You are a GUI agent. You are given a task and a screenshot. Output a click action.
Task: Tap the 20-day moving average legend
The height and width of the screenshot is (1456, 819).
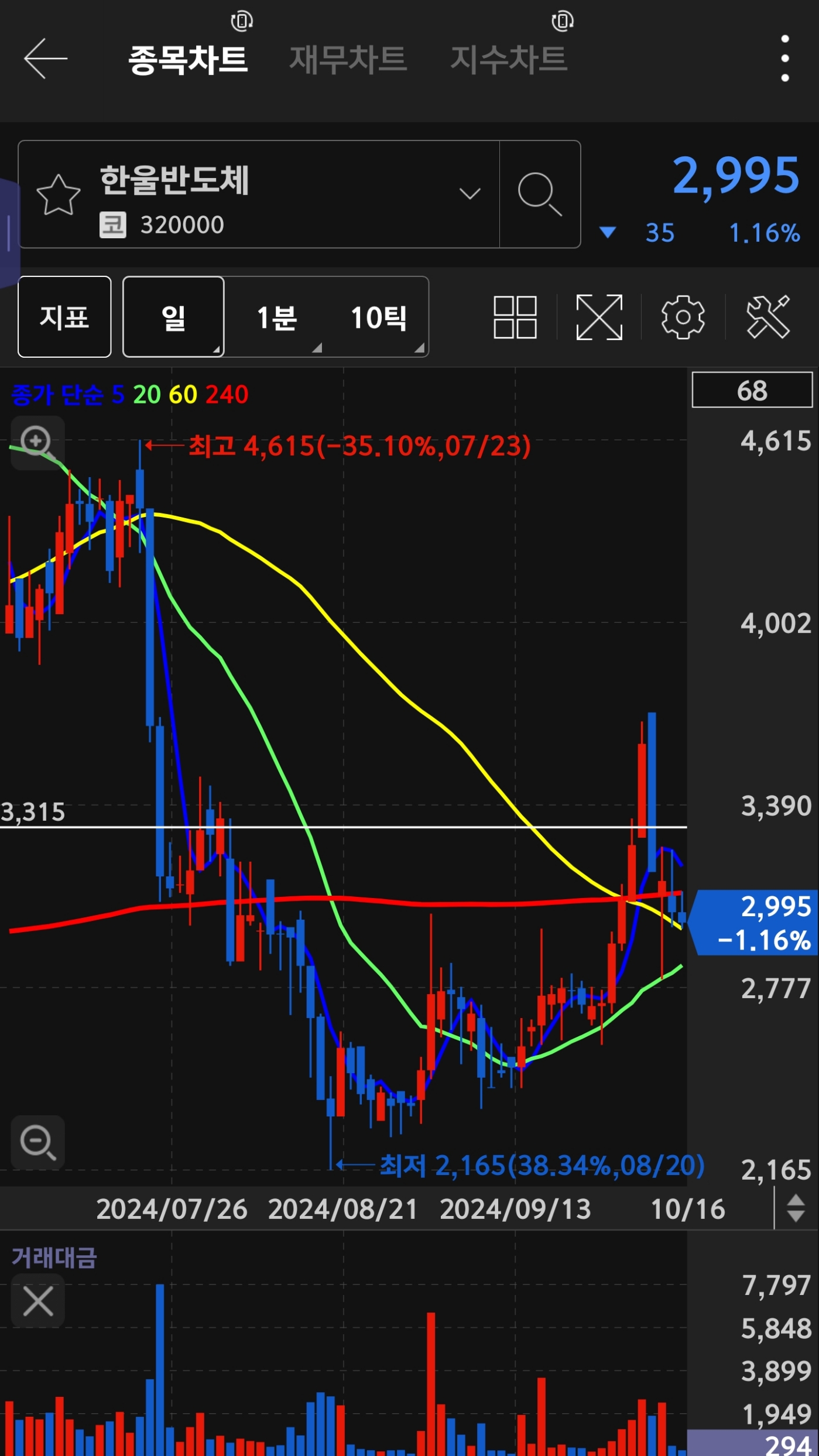pyautogui.click(x=147, y=395)
